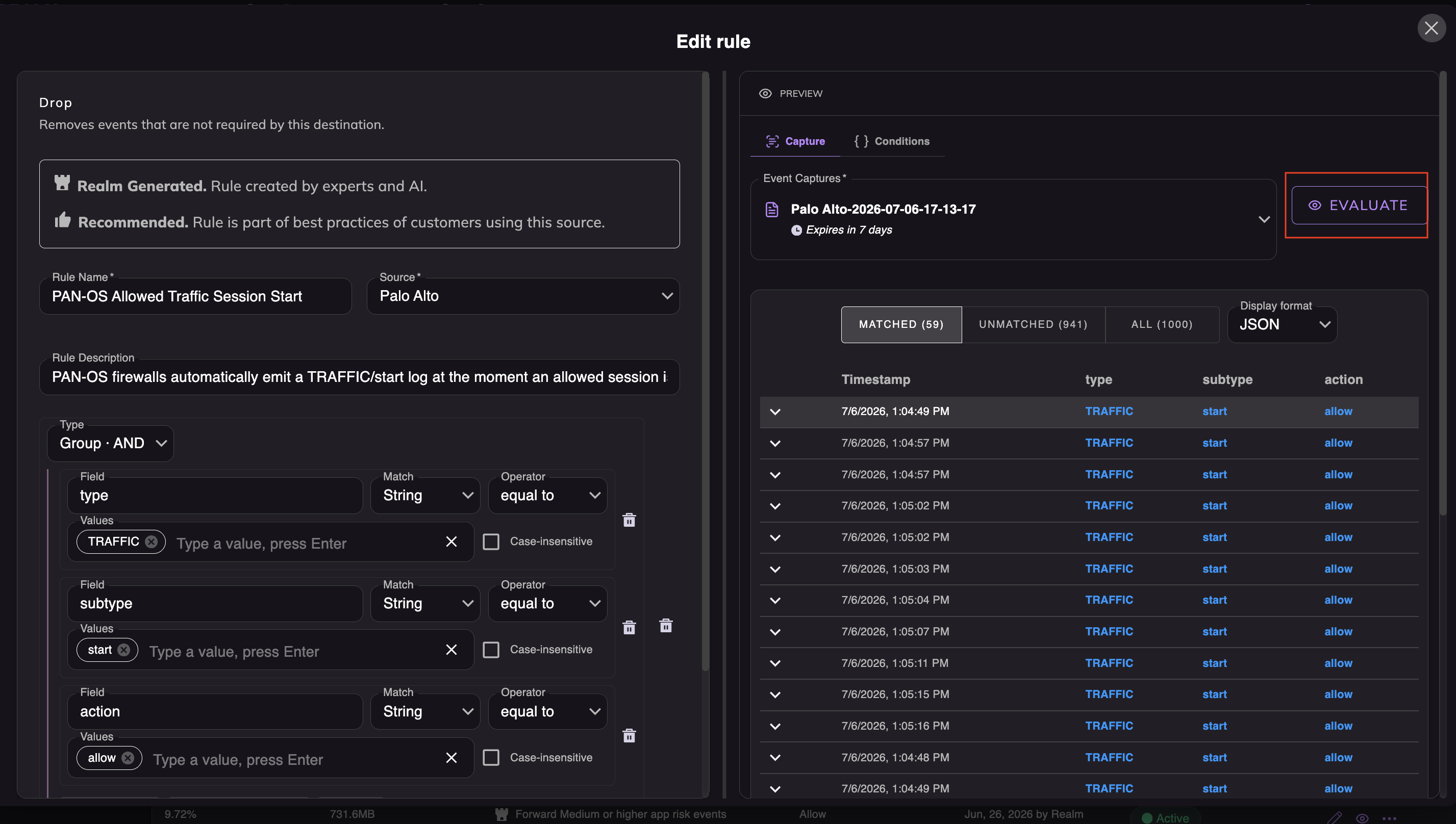
Task: Open Match dropdown for the action field
Action: coord(425,712)
